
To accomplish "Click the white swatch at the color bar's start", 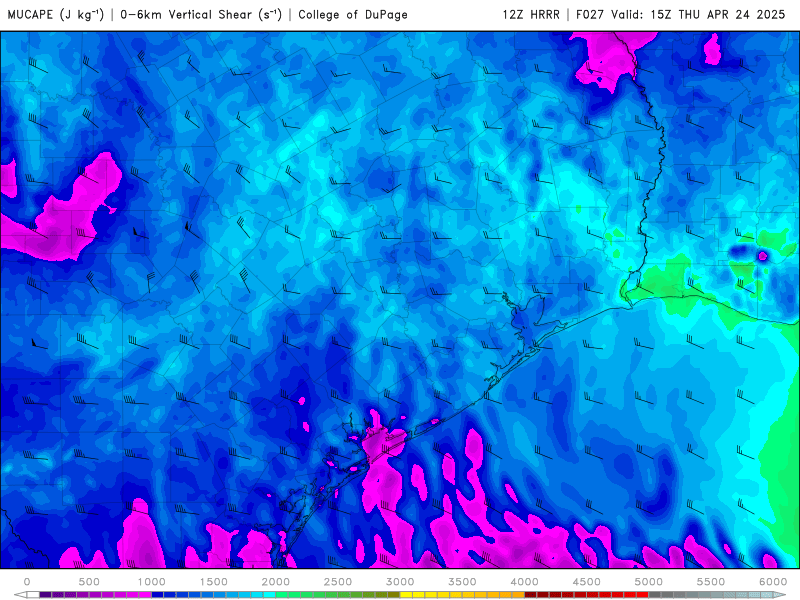I will point(33,595).
